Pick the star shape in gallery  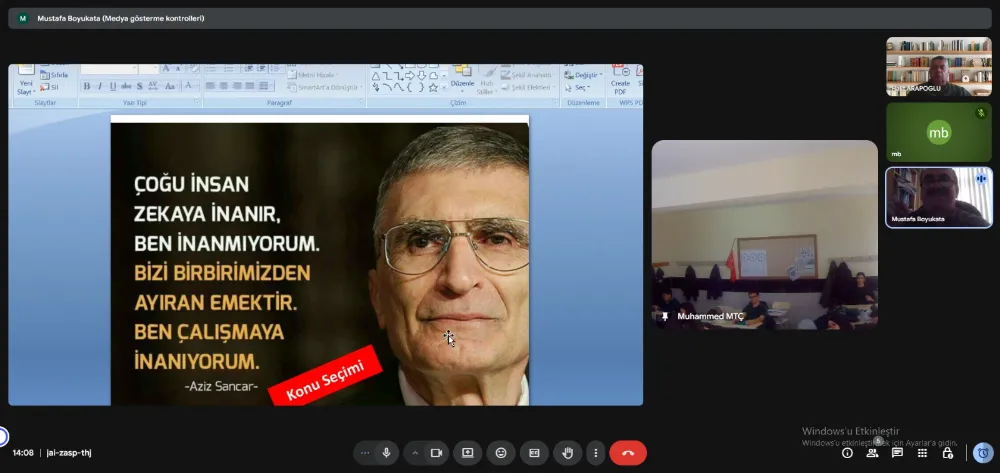coord(433,88)
